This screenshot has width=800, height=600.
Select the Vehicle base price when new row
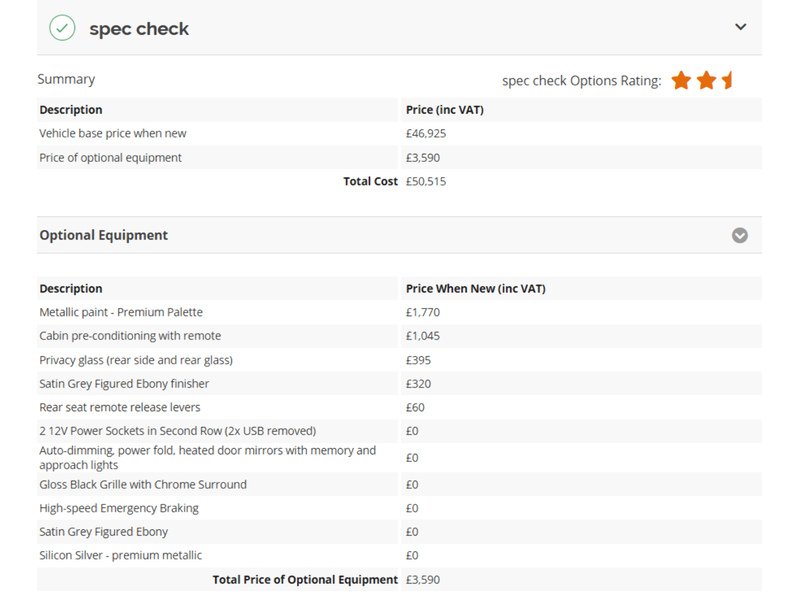pos(113,133)
